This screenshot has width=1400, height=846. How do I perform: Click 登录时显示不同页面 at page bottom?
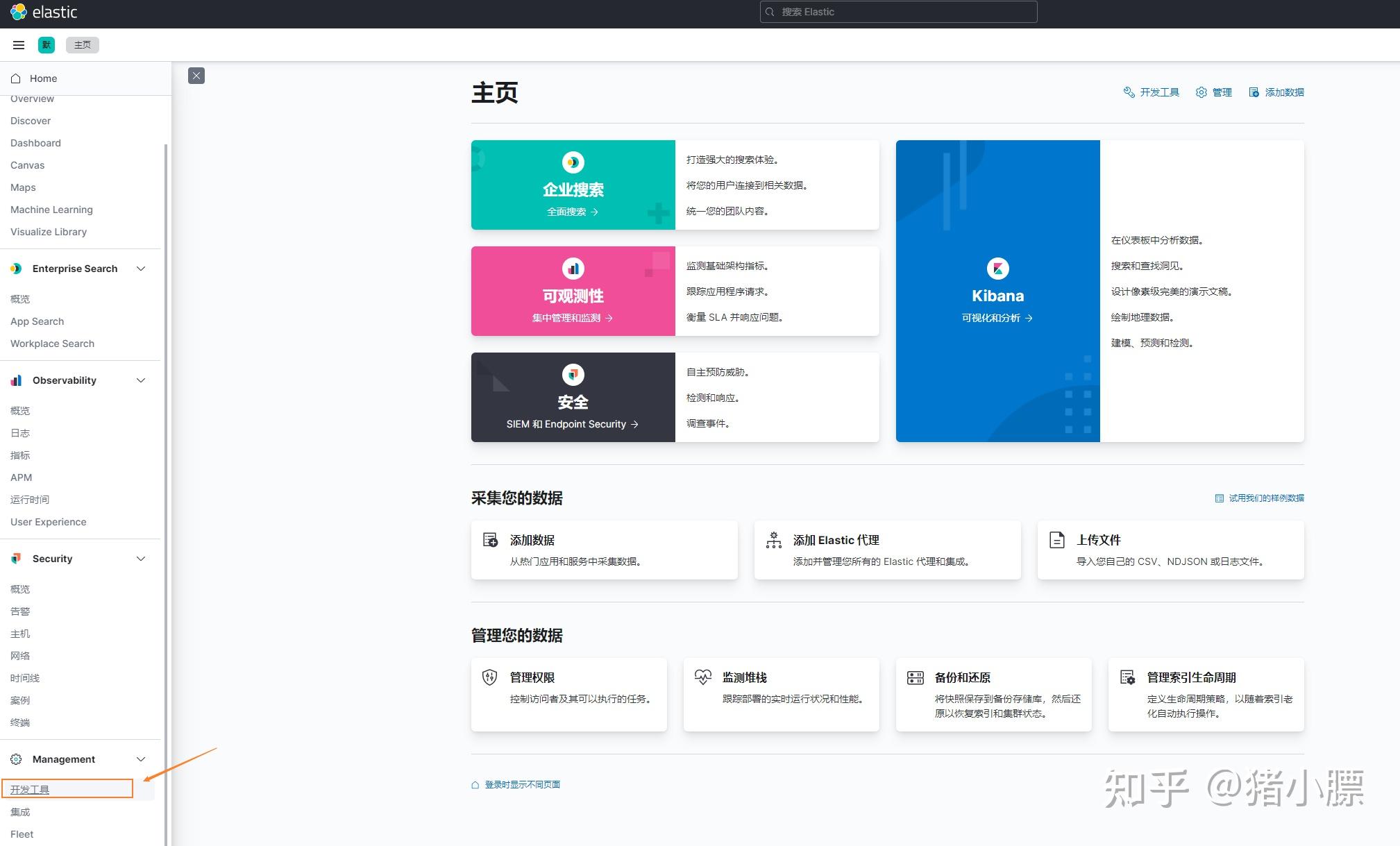point(523,784)
